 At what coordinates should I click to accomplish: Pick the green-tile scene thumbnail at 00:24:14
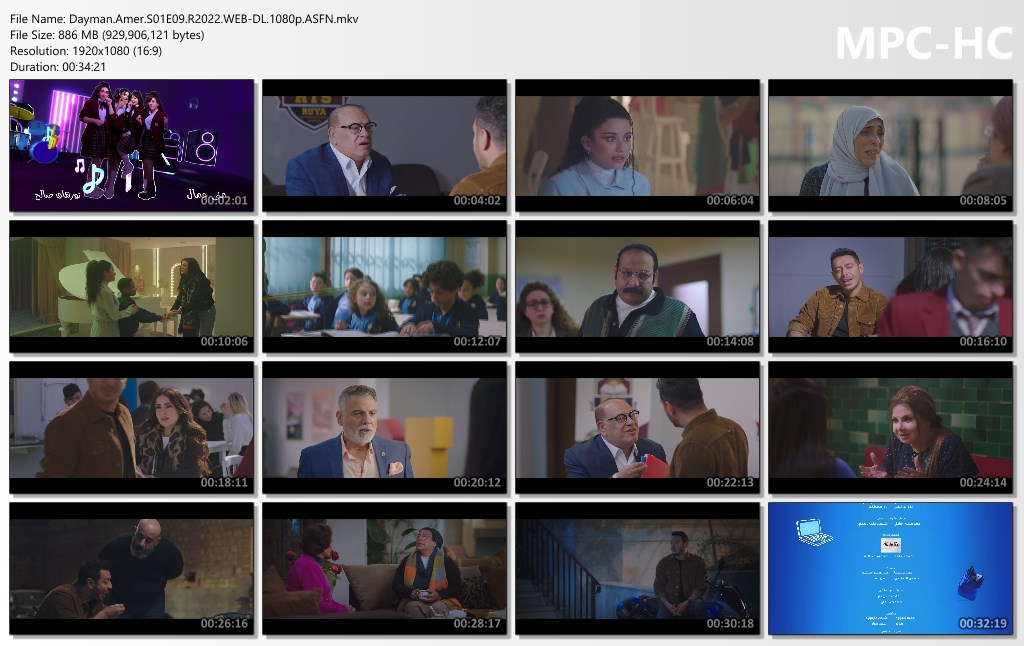891,427
